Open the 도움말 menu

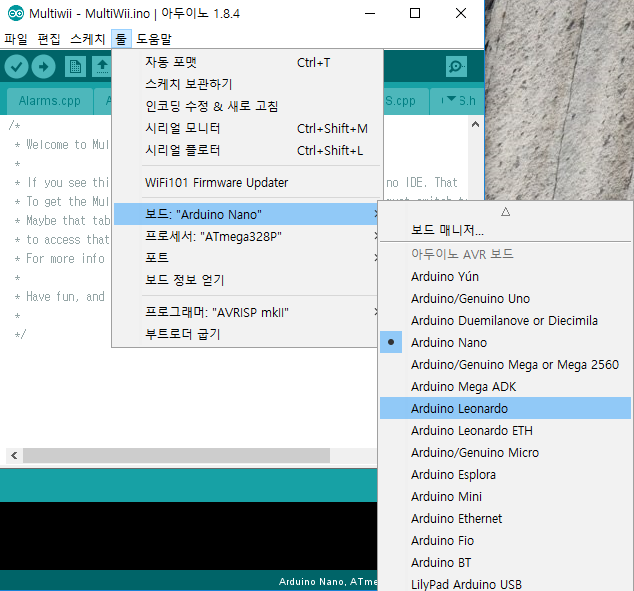[x=154, y=39]
